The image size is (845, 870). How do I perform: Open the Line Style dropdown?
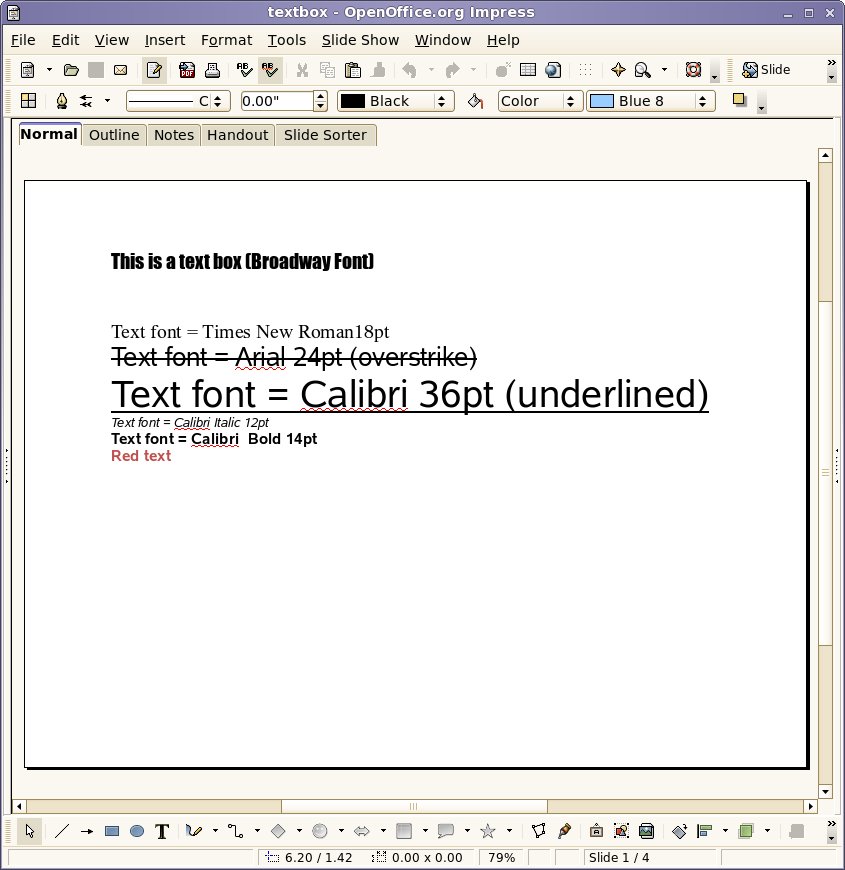(x=178, y=101)
